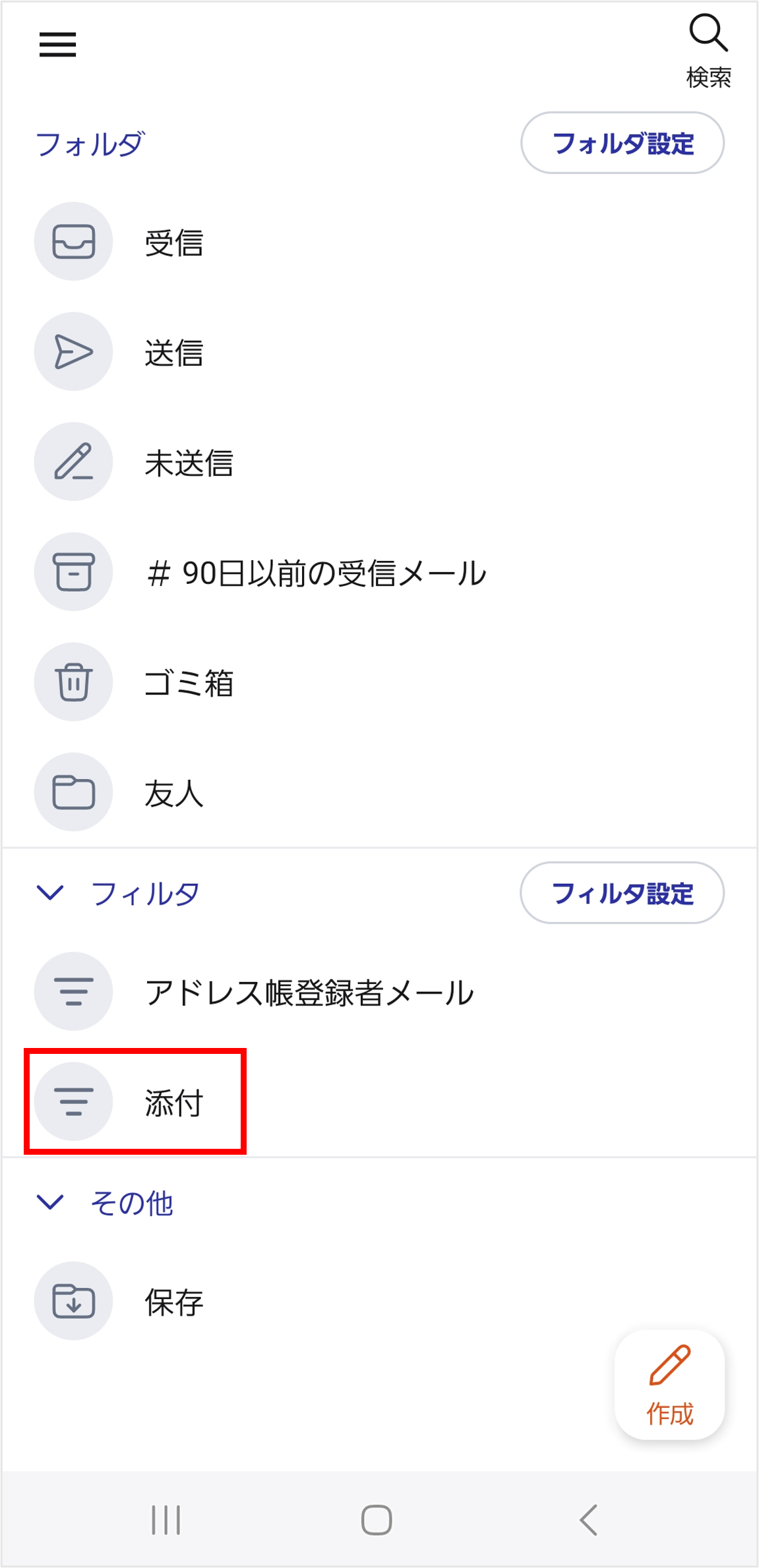Tap the 友人 folder icon
759x1568 pixels.
[73, 792]
